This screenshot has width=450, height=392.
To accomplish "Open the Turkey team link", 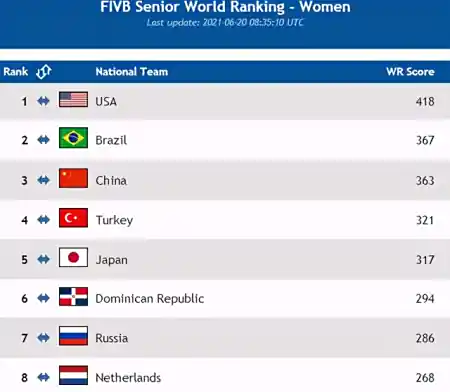I will (x=114, y=220).
